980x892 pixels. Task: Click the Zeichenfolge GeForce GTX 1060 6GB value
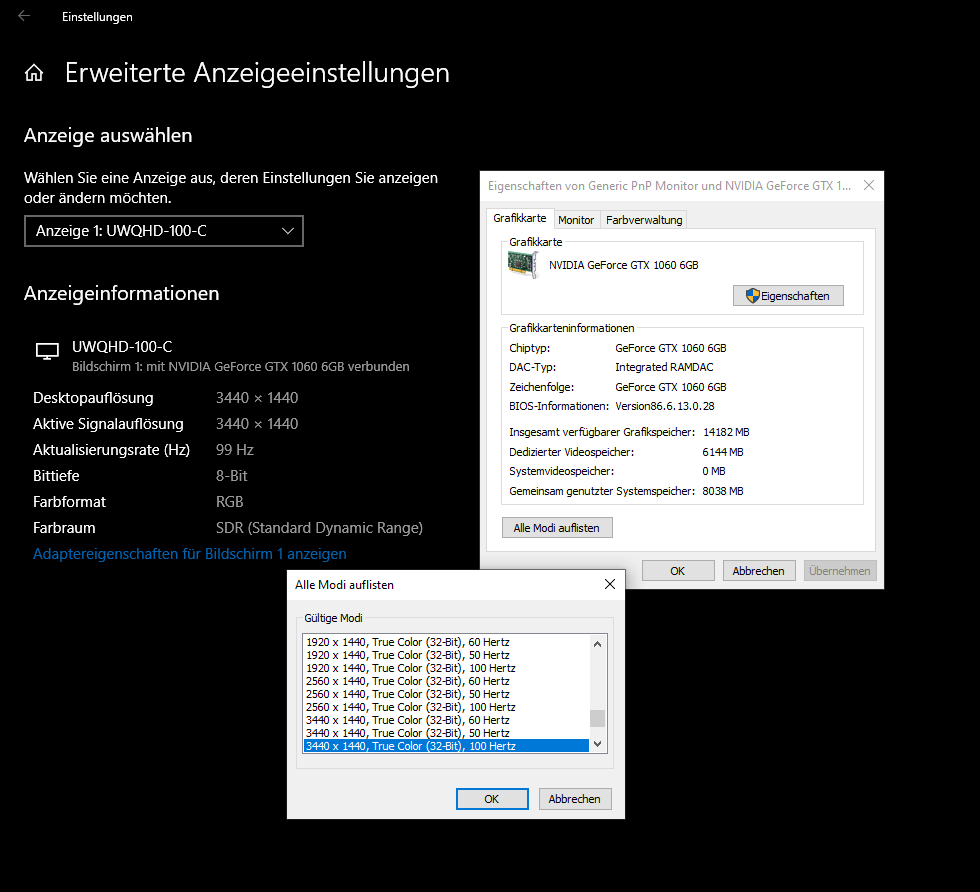[671, 387]
